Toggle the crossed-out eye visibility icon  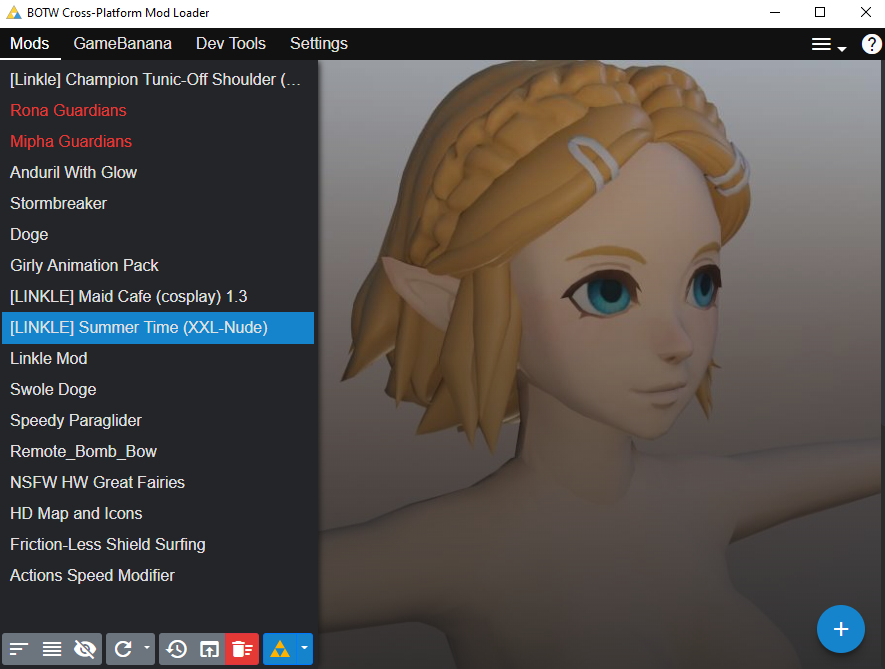tap(85, 649)
